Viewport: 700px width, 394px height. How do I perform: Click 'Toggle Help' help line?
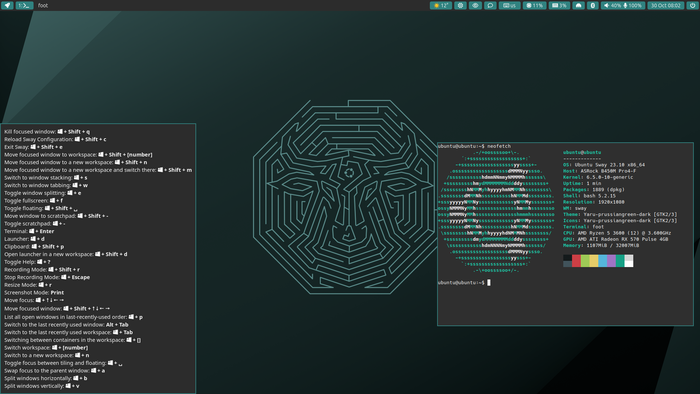(27, 262)
